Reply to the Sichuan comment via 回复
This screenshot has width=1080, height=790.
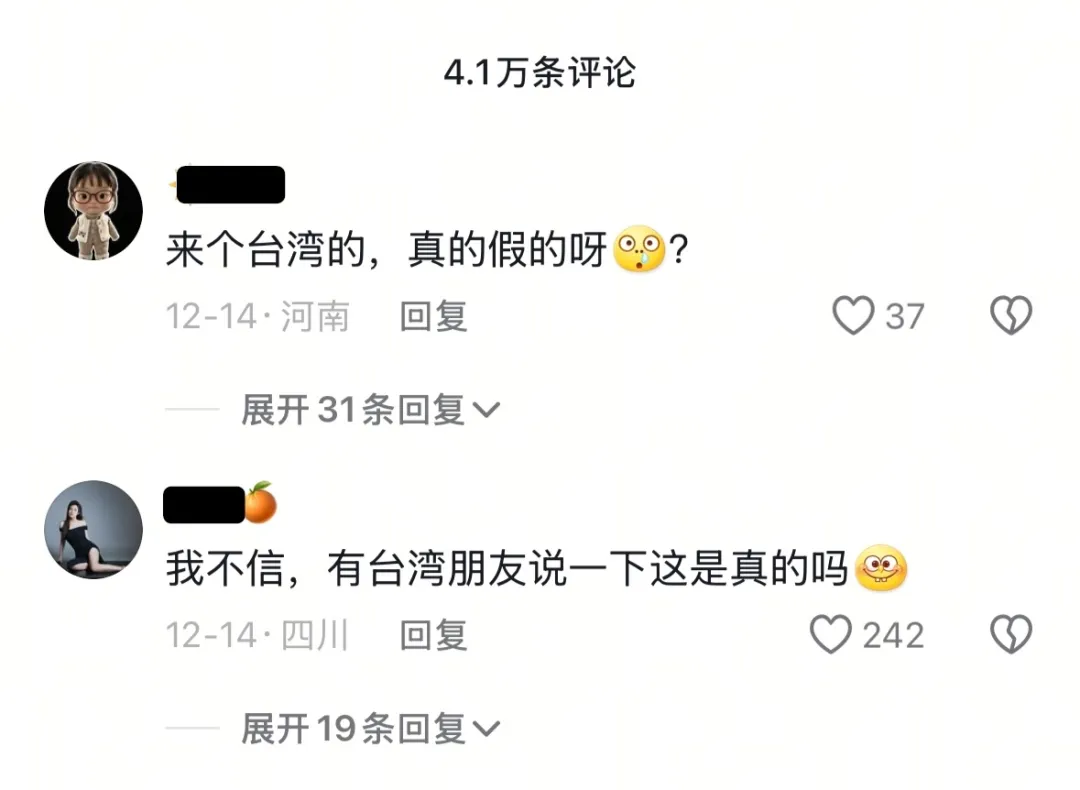[434, 635]
